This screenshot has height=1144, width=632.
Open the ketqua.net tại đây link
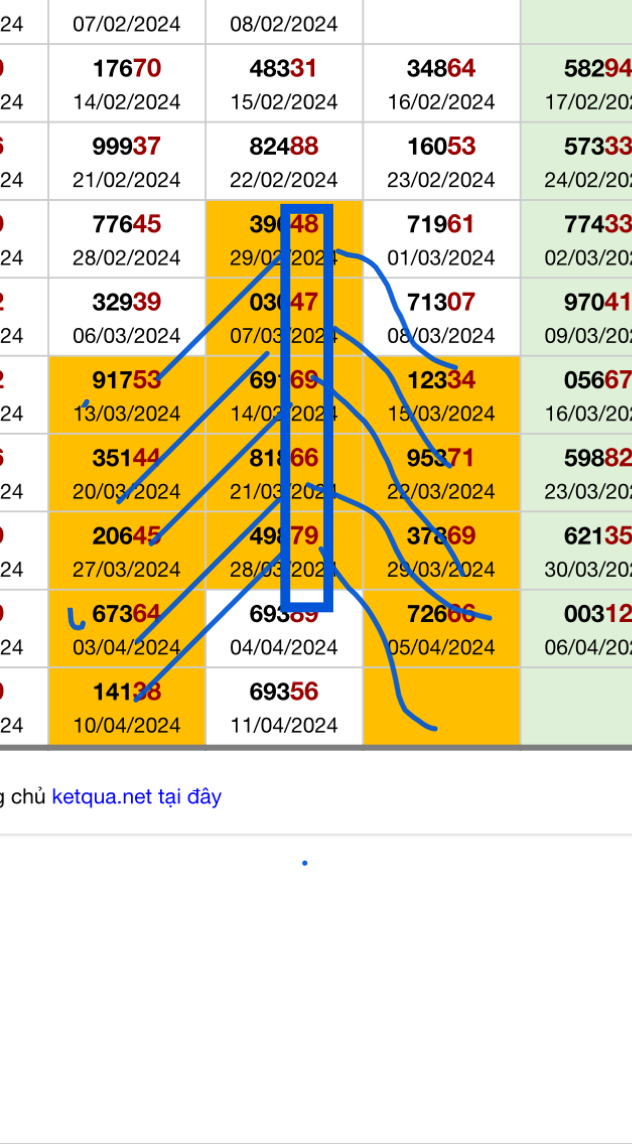point(136,796)
